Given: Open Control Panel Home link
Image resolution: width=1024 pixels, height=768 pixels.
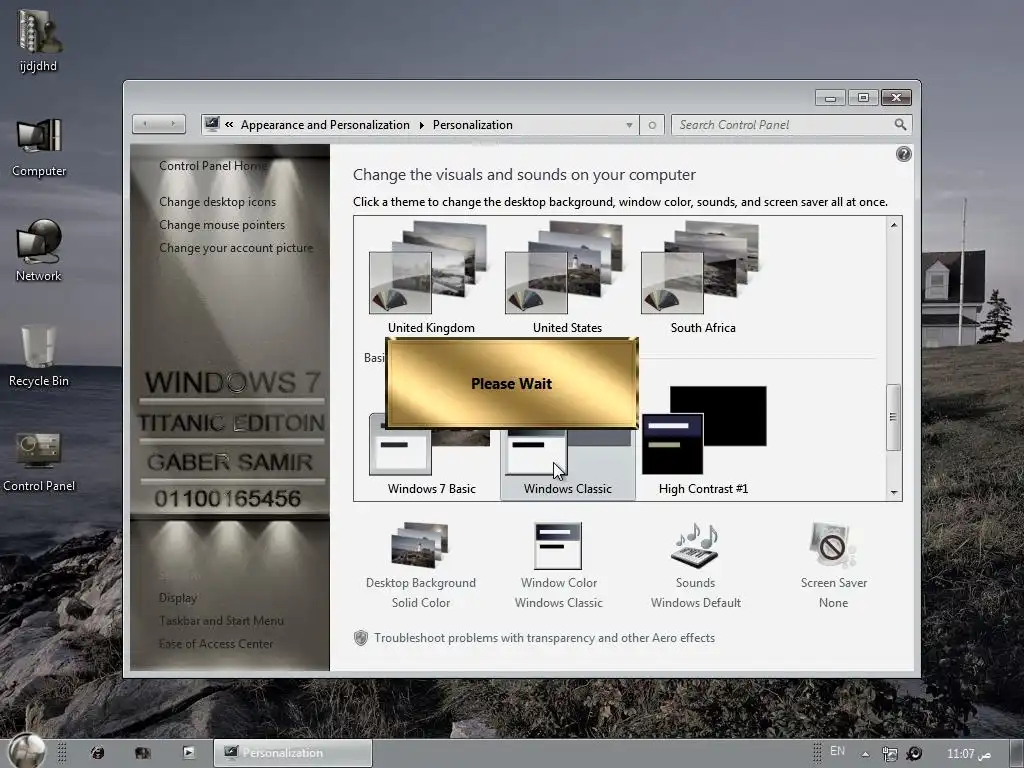Looking at the screenshot, I should click(214, 166).
